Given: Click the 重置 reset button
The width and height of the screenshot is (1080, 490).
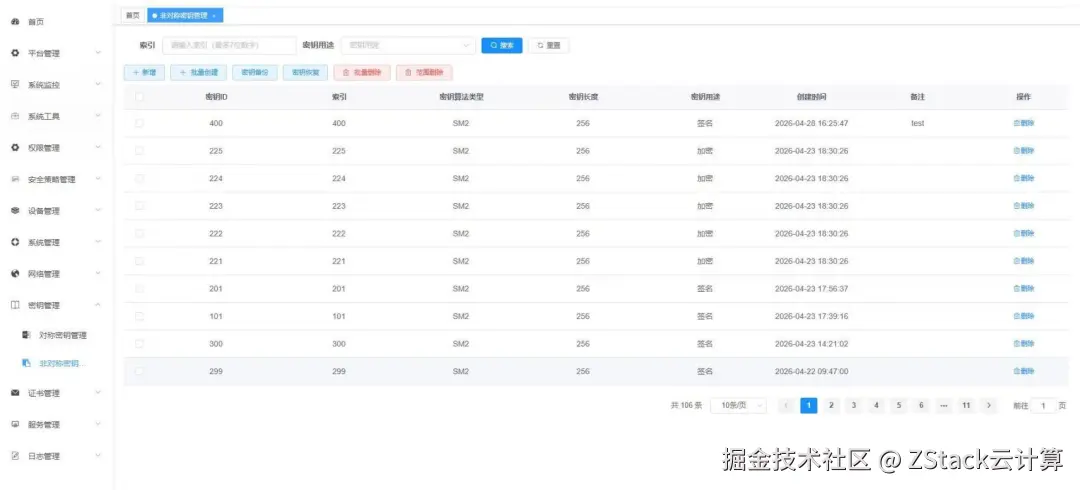Looking at the screenshot, I should coord(549,45).
